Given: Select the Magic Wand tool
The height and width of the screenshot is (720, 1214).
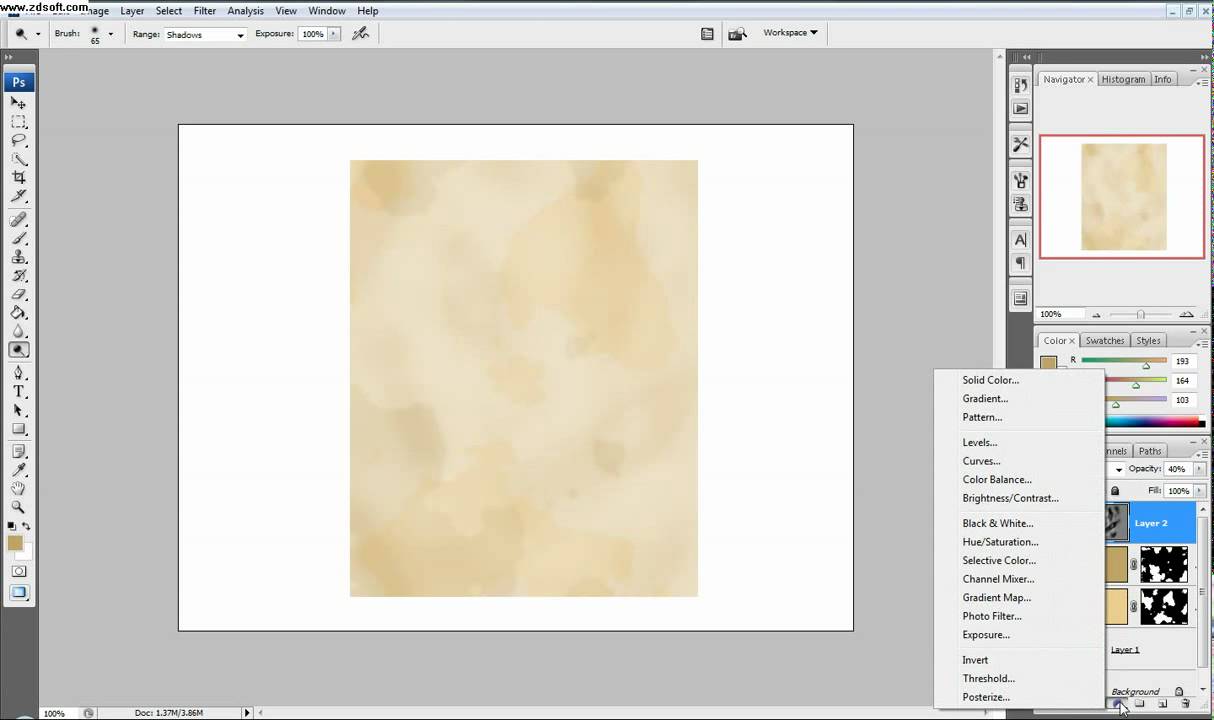Looking at the screenshot, I should (18, 159).
